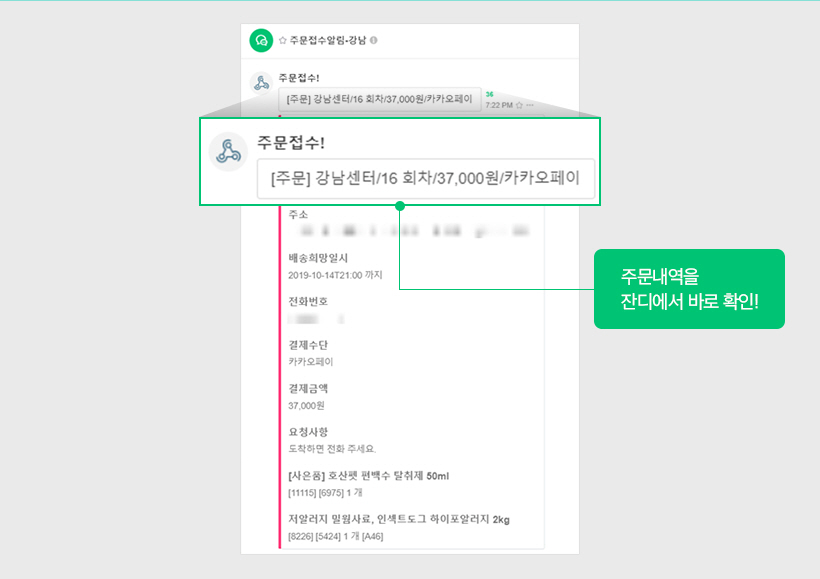Click the enlarged [주문] 강남센터 order summary box

(425, 180)
